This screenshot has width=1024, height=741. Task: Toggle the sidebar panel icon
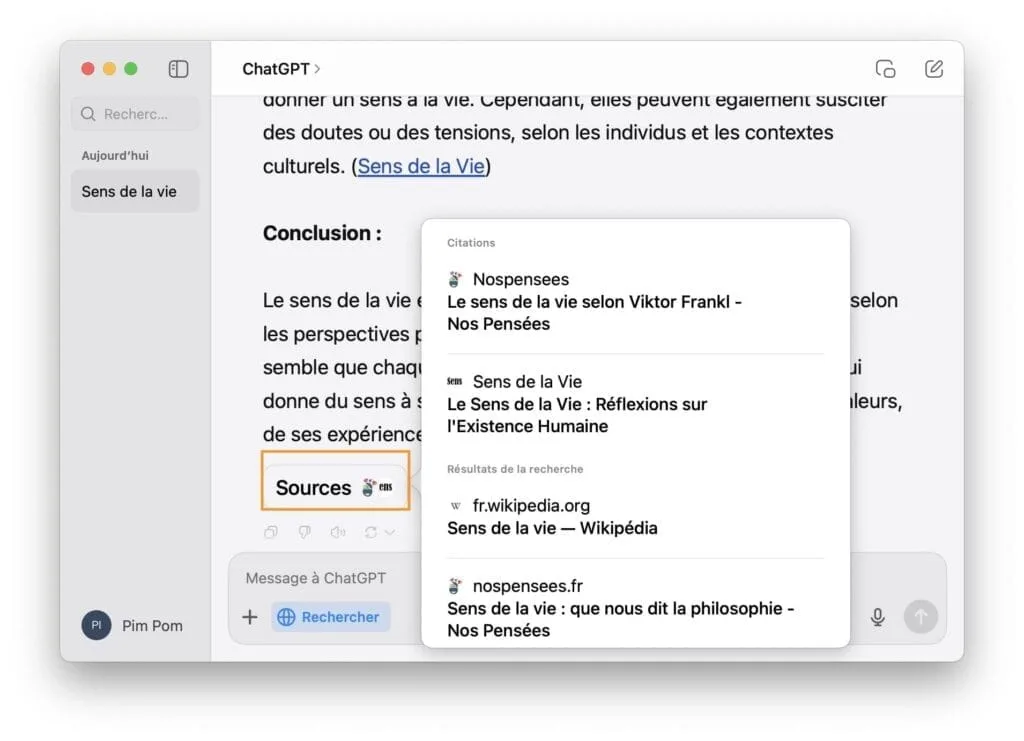click(x=178, y=69)
